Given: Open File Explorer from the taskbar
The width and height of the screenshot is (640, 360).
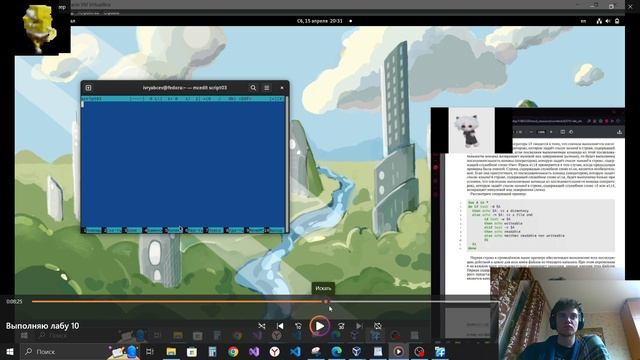Looking at the screenshot, I should click(x=171, y=351).
